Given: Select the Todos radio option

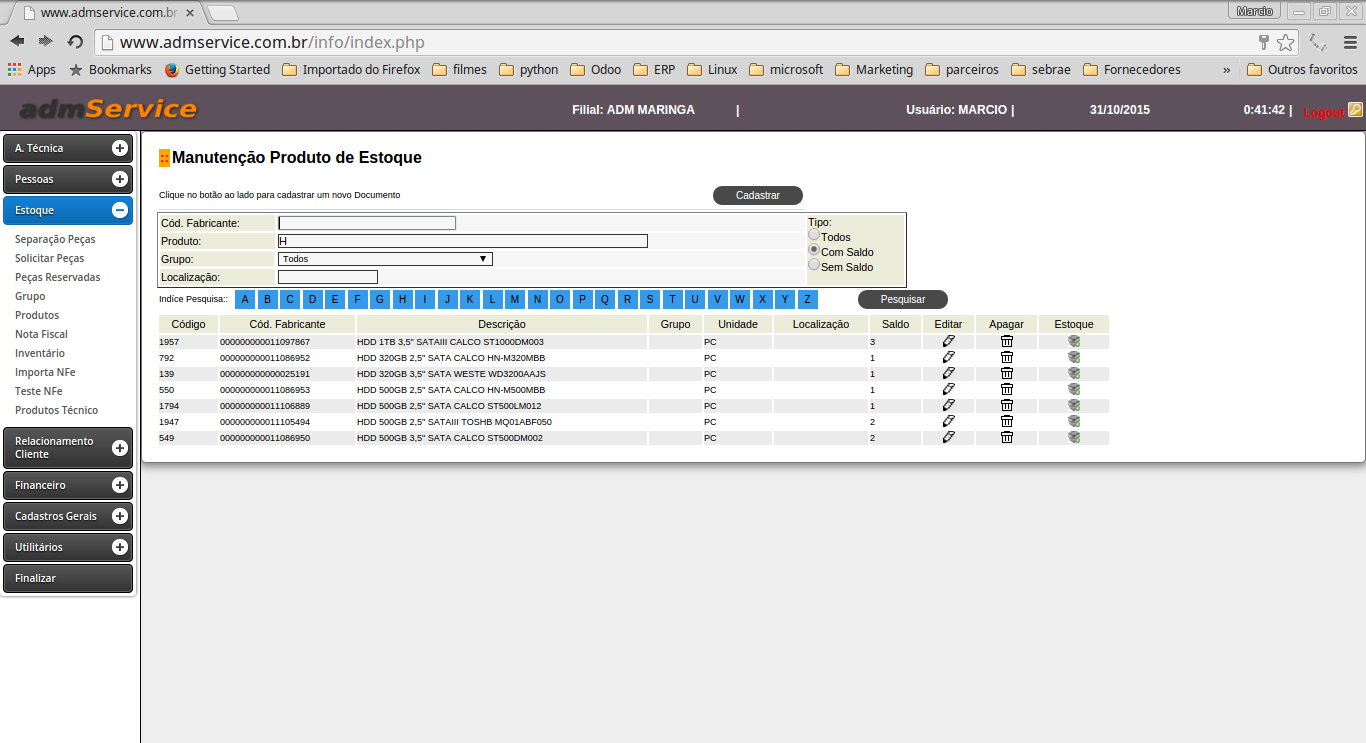Looking at the screenshot, I should (x=814, y=236).
